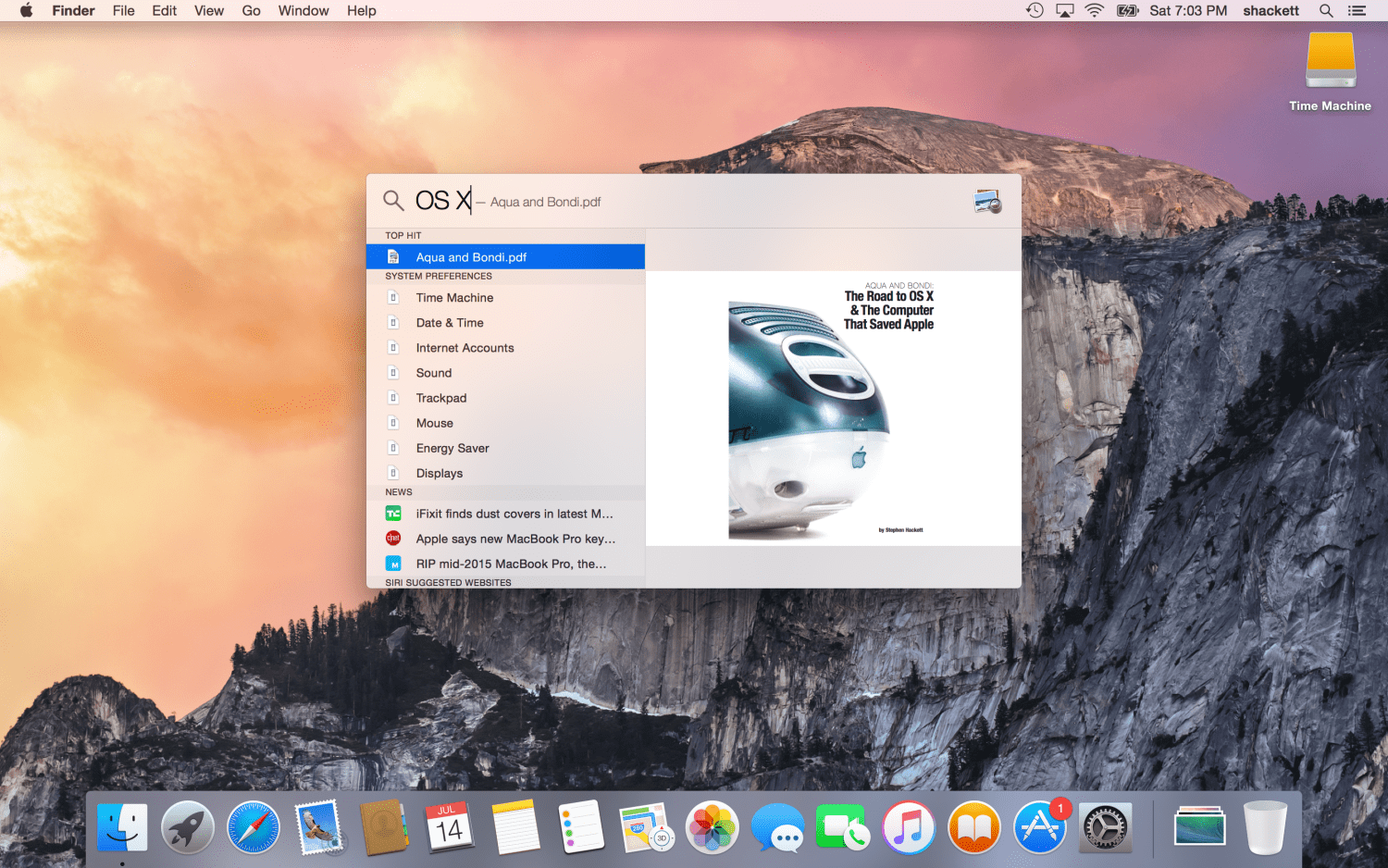Image resolution: width=1388 pixels, height=868 pixels.
Task: Open the Go menu
Action: click(251, 11)
